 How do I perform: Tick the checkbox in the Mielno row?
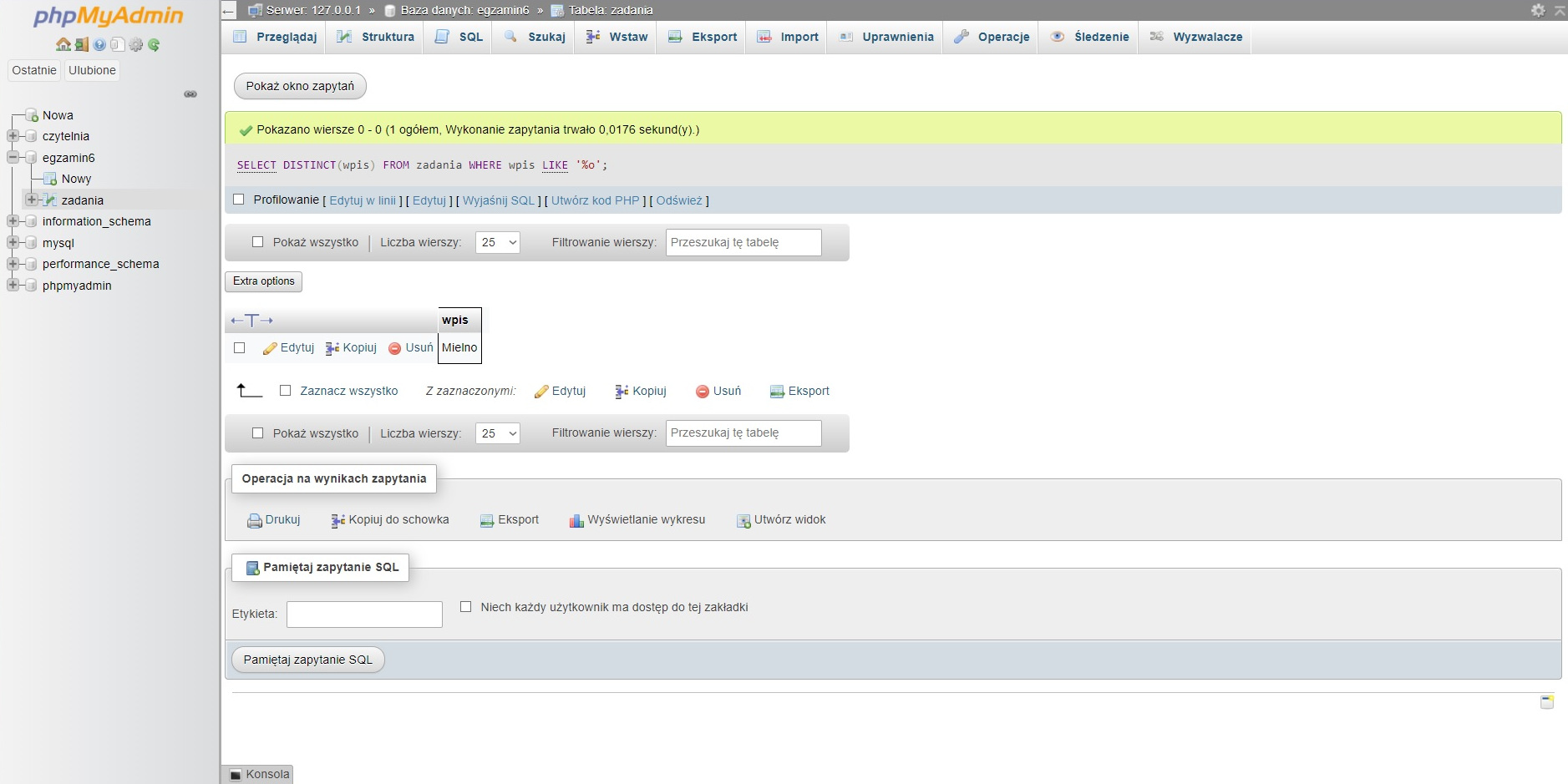(240, 348)
